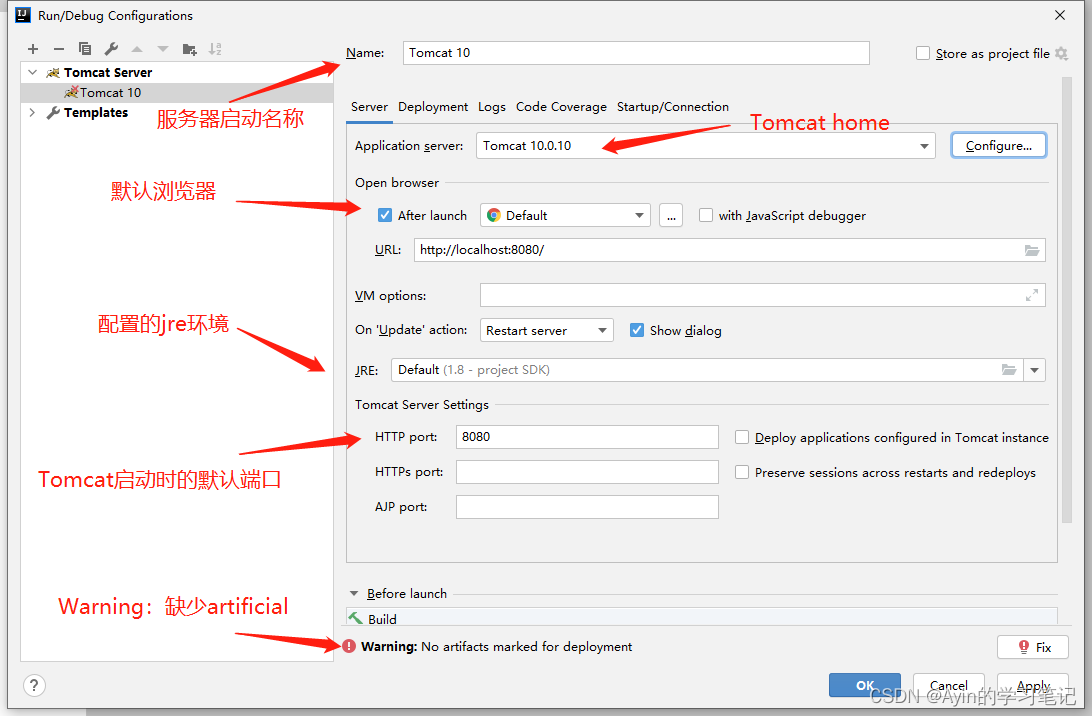The height and width of the screenshot is (716, 1092).
Task: Move configuration up arrow icon
Action: 137,49
